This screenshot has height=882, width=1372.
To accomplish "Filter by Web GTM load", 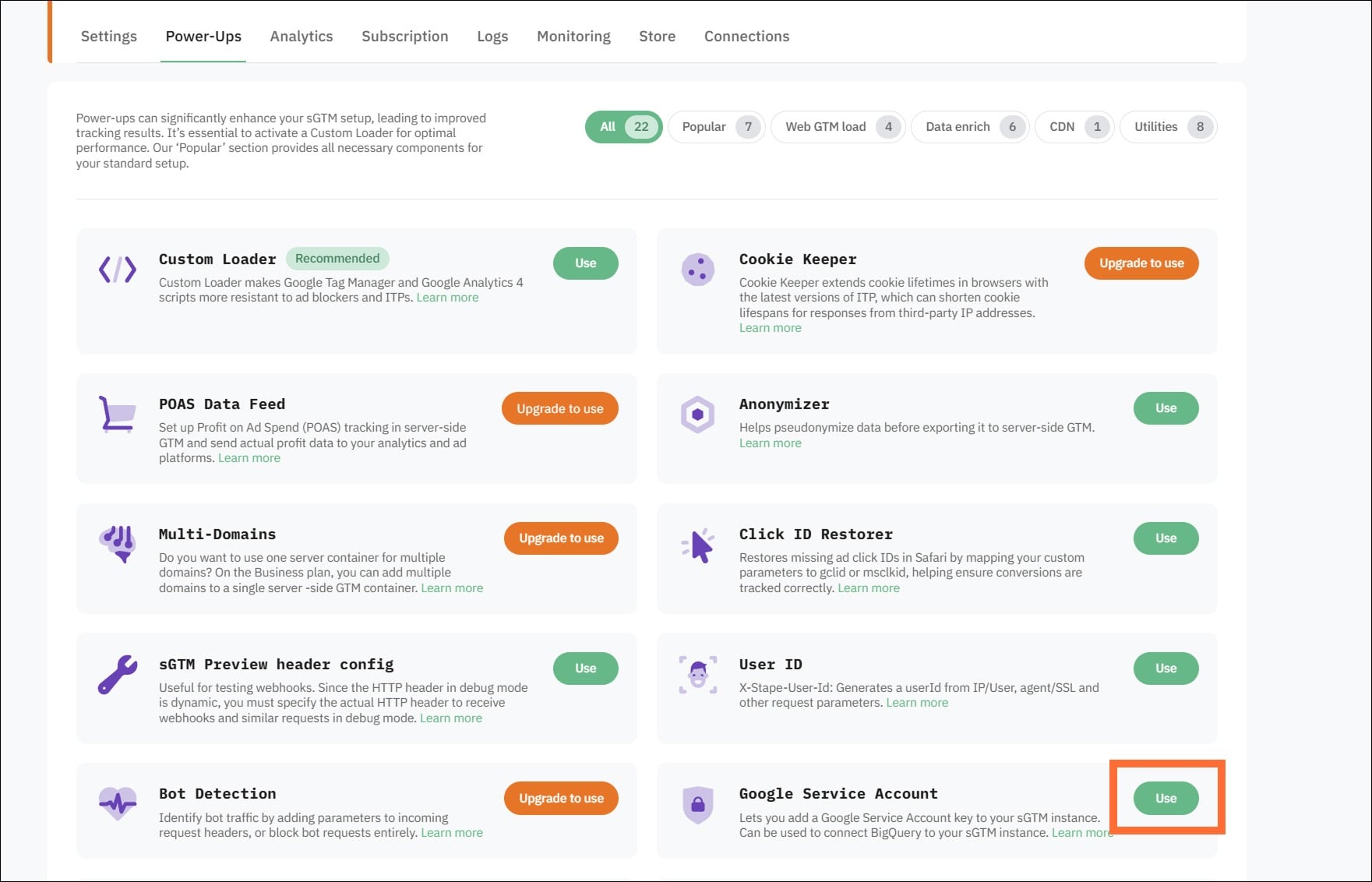I will (838, 127).
